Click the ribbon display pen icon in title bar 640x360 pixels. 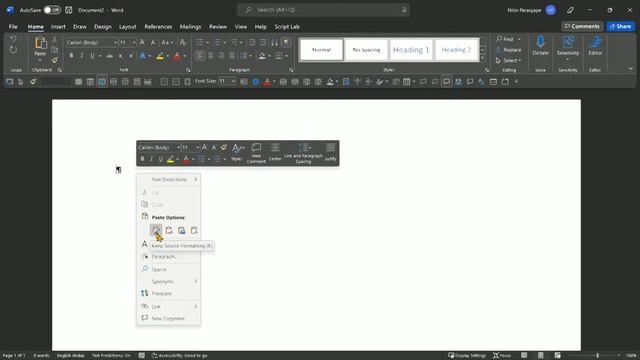[570, 10]
